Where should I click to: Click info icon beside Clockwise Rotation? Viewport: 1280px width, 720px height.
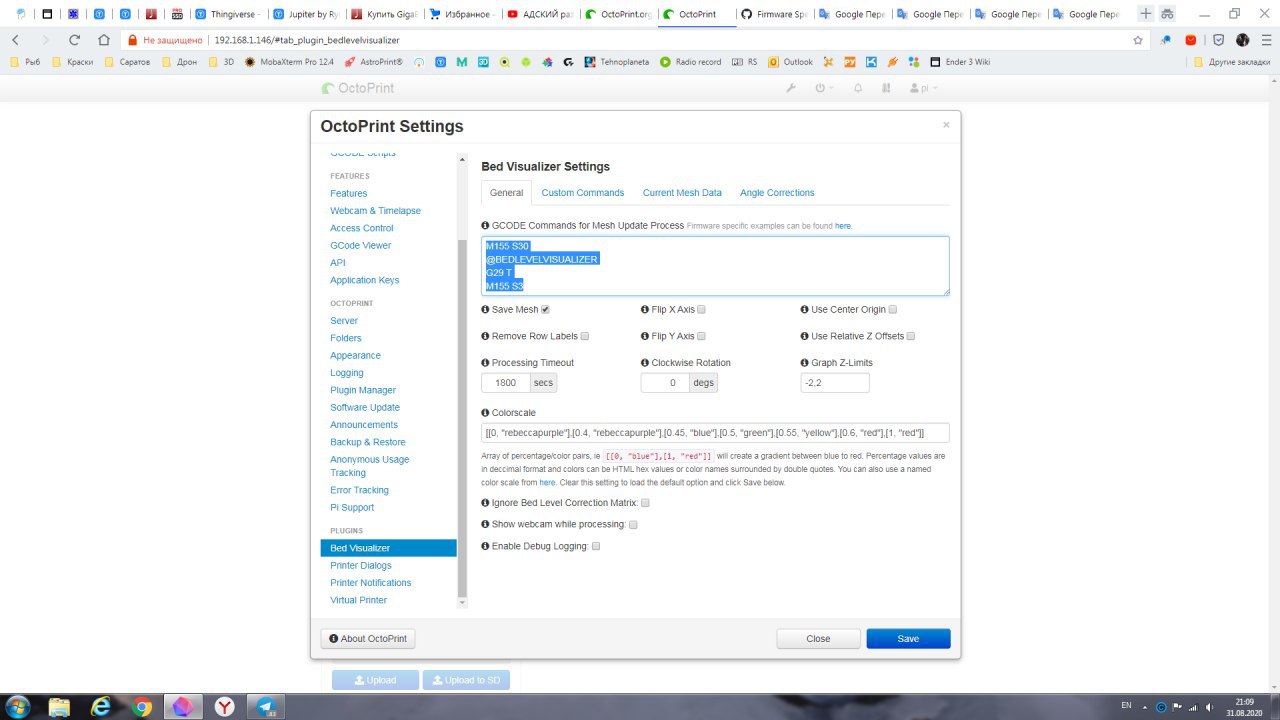point(644,363)
